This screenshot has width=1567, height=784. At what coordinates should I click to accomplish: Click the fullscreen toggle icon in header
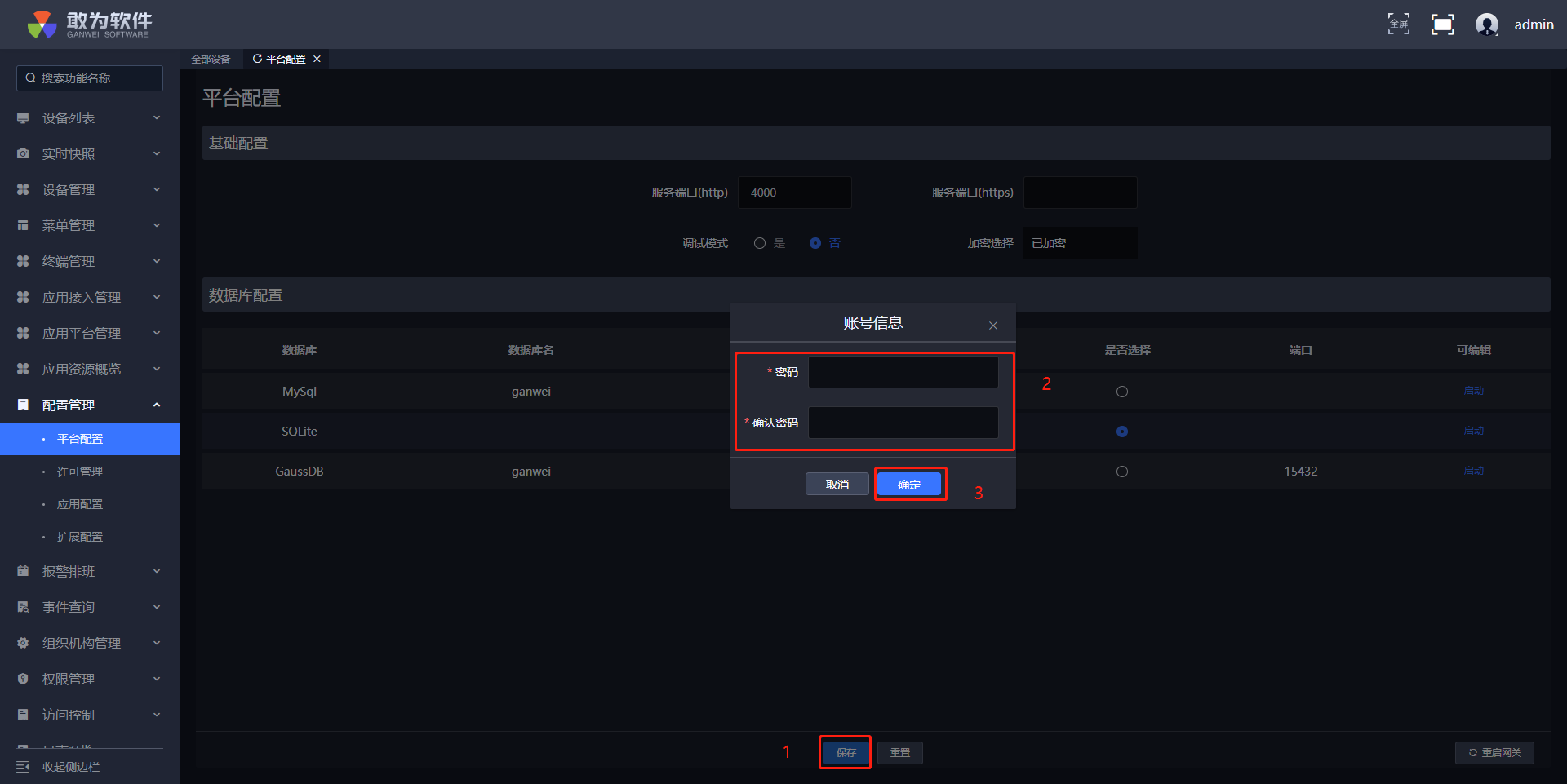pos(1442,24)
